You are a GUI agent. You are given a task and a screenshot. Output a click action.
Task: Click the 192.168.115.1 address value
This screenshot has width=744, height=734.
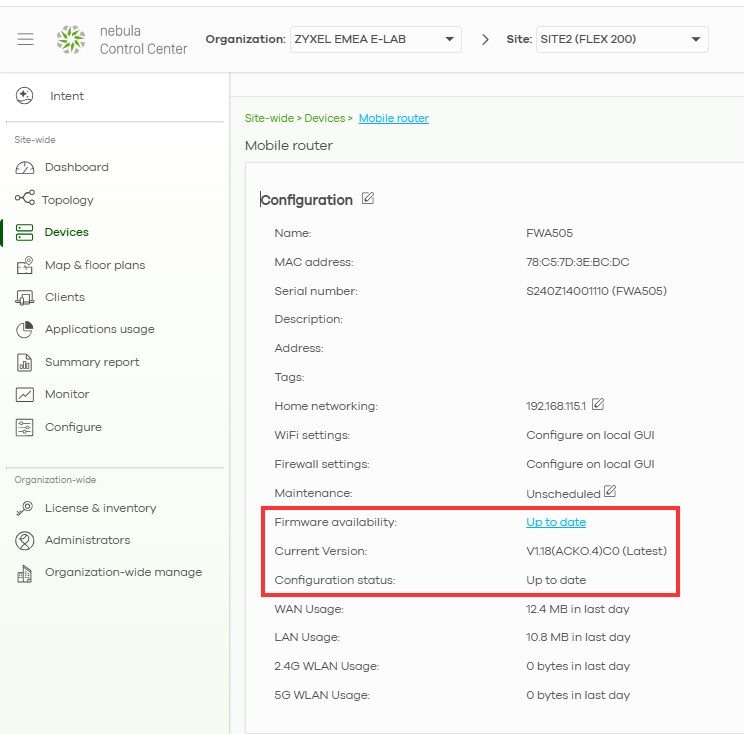click(x=556, y=406)
